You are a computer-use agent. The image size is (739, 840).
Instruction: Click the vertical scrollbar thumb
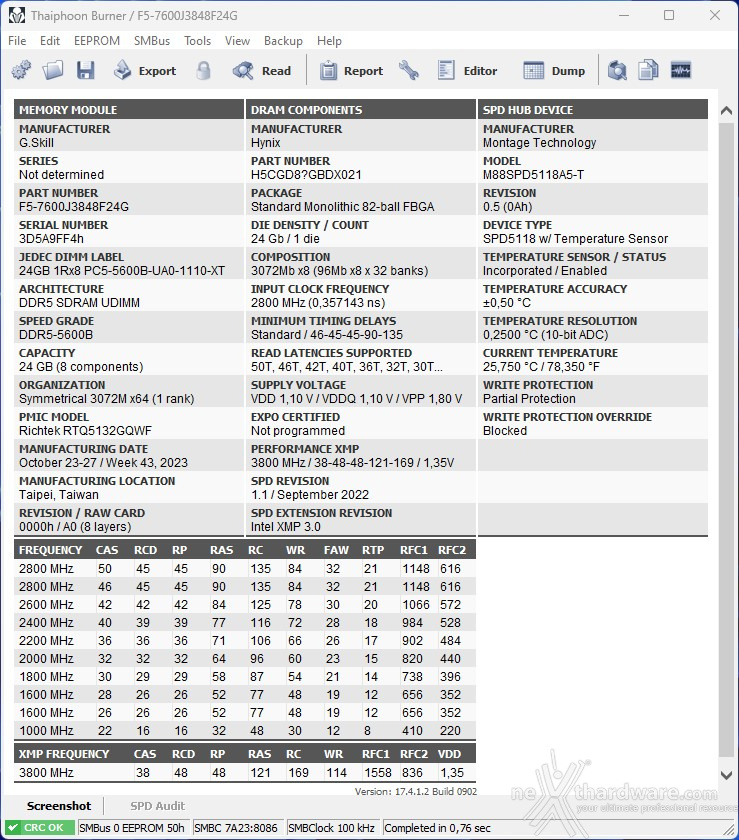pos(726,440)
